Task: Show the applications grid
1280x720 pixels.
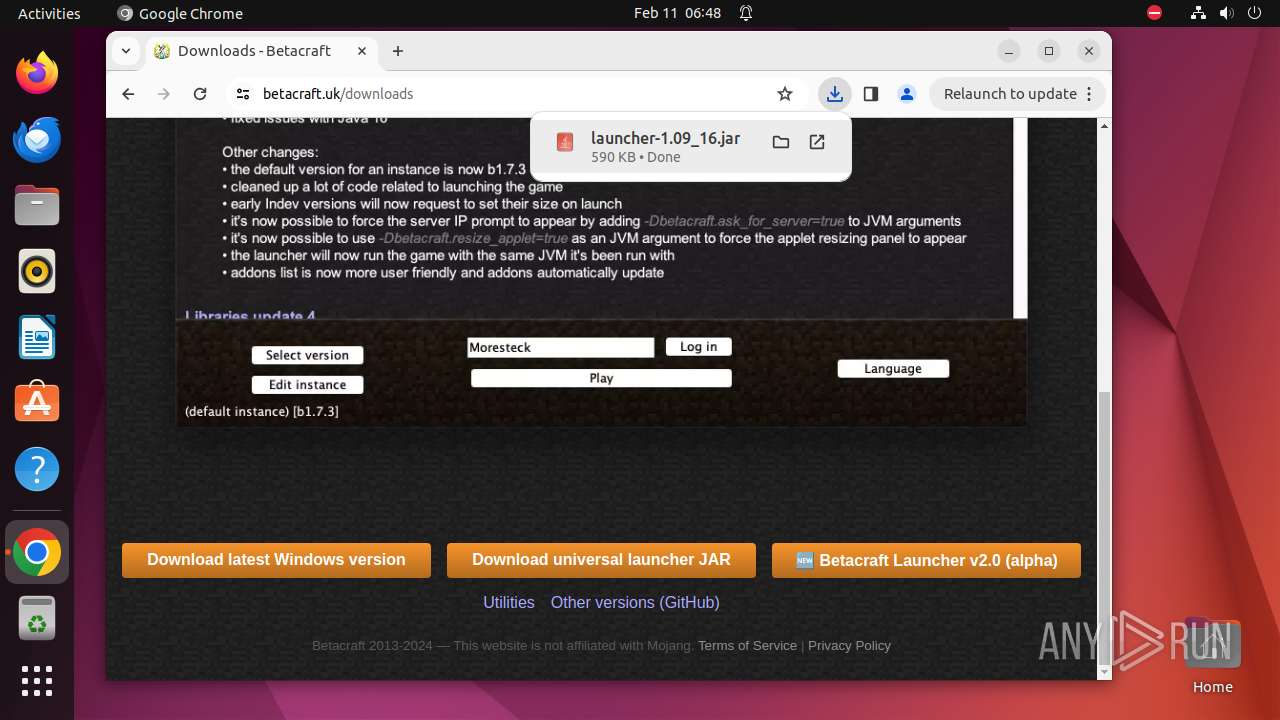Action: point(37,681)
